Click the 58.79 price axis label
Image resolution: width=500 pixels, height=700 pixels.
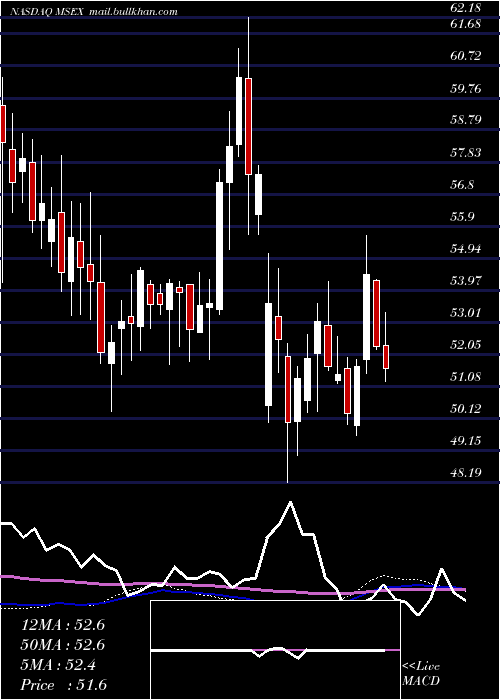coord(466,120)
